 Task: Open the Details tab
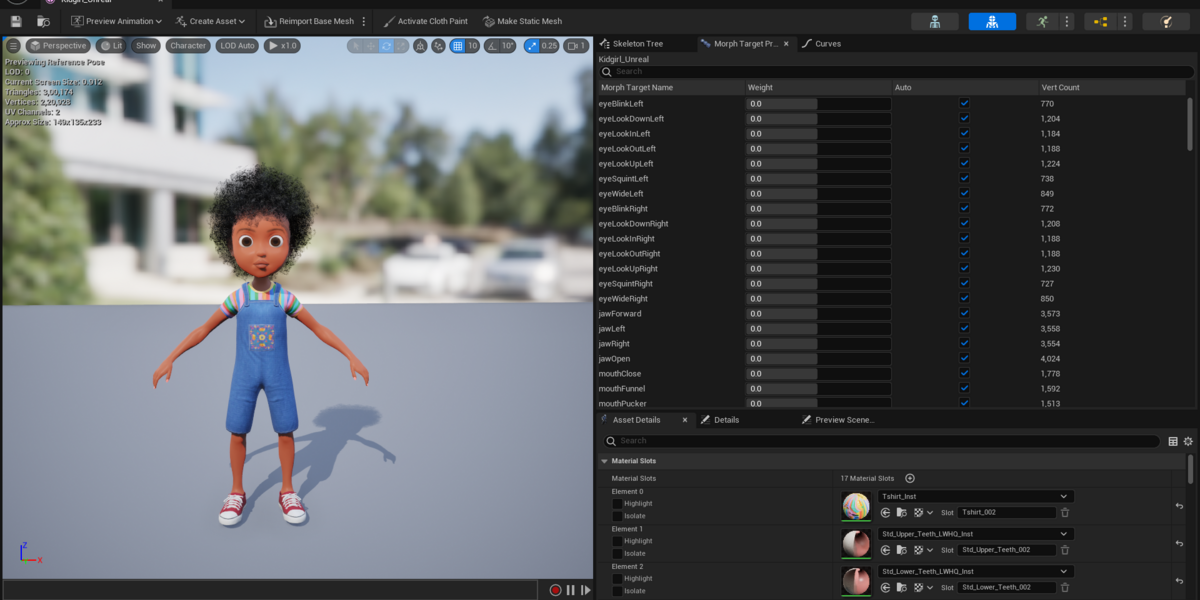pos(720,420)
